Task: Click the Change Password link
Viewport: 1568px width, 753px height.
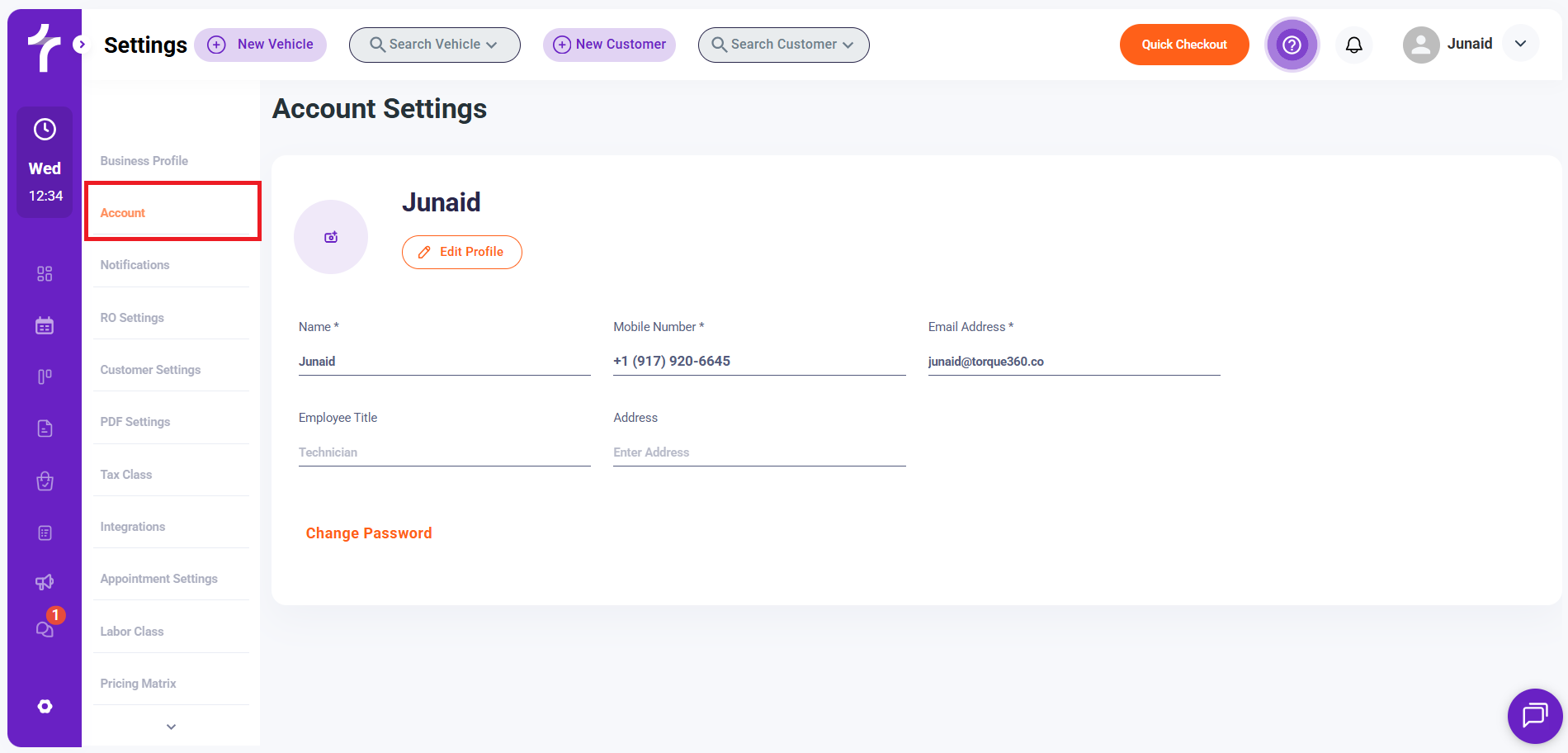Action: tap(369, 533)
